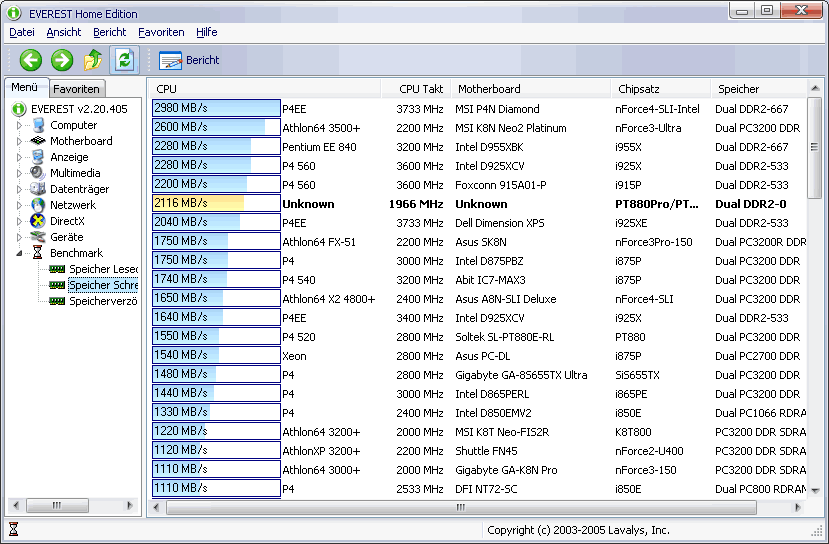Image resolution: width=829 pixels, height=544 pixels.
Task: Click the Computer tree icon
Action: (38, 125)
